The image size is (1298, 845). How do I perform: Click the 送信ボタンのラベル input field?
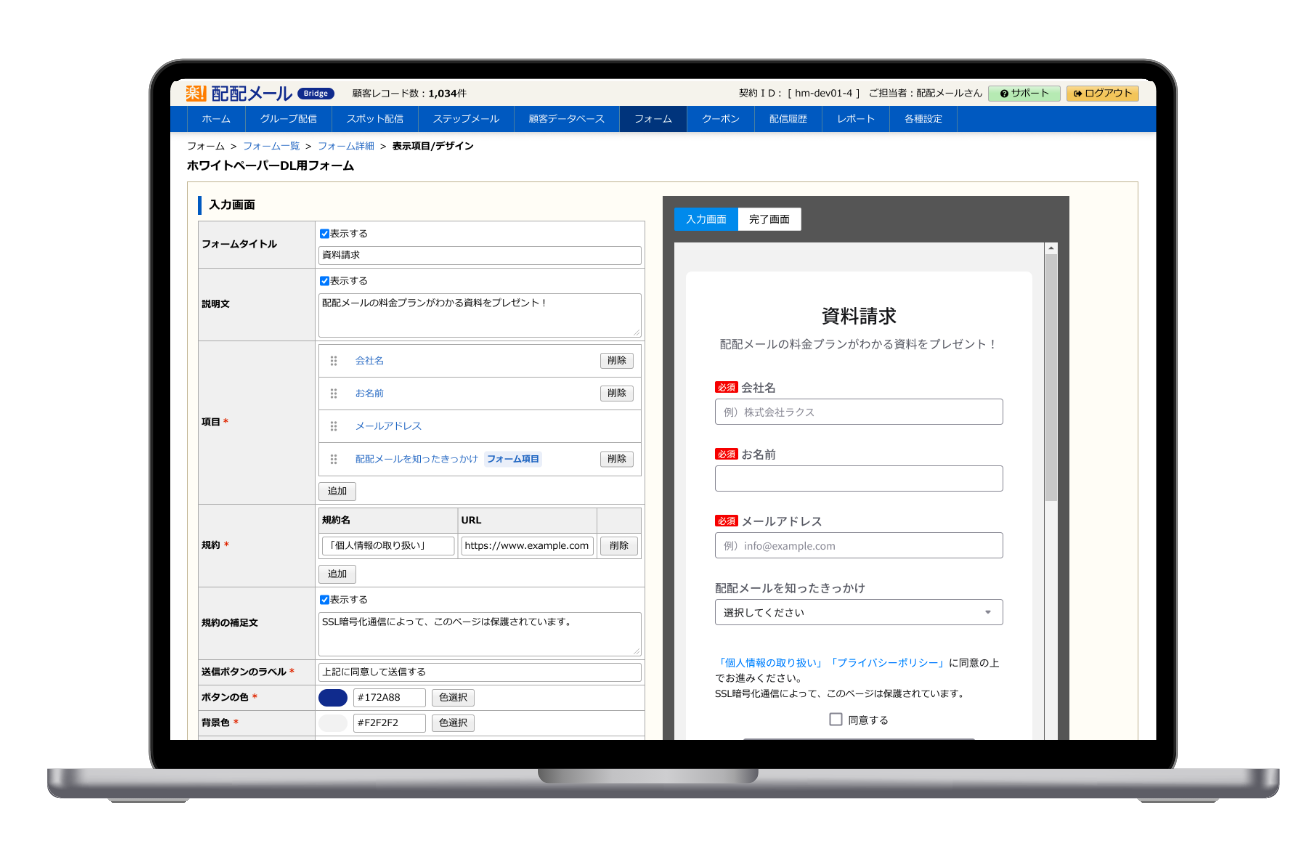[x=480, y=672]
